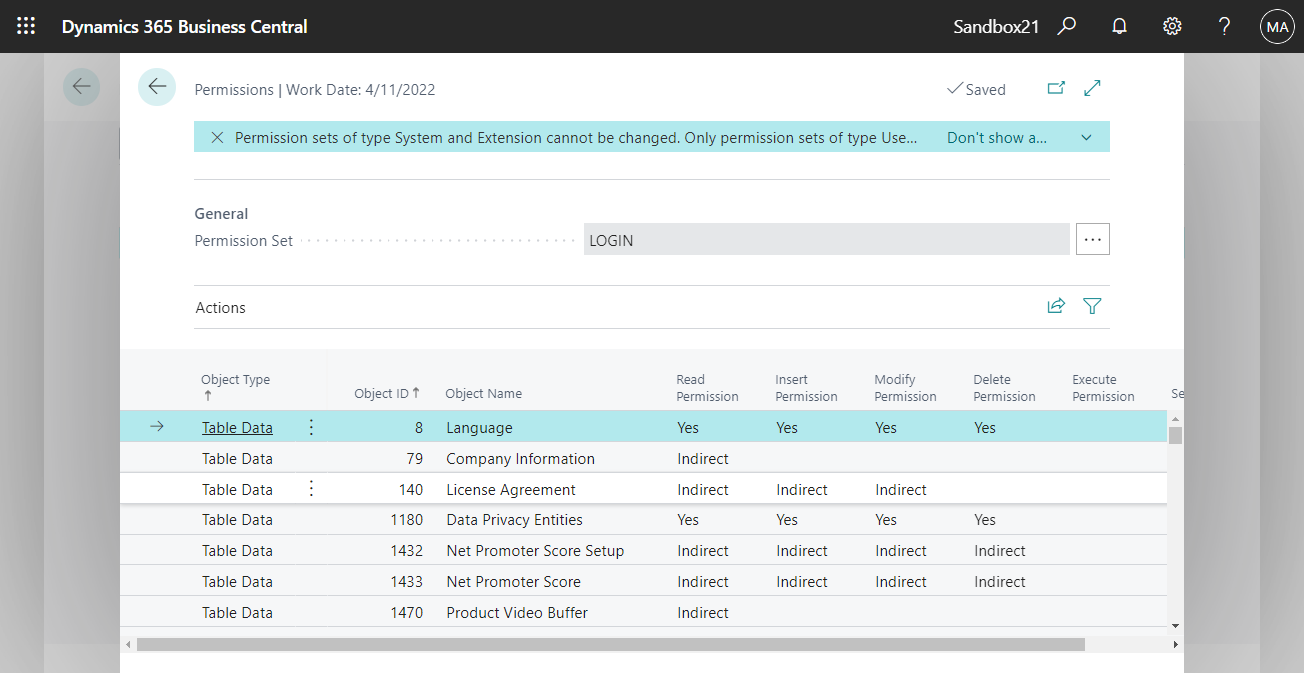1304x673 pixels.
Task: Go back using the Permissions page arrow
Action: click(x=157, y=88)
